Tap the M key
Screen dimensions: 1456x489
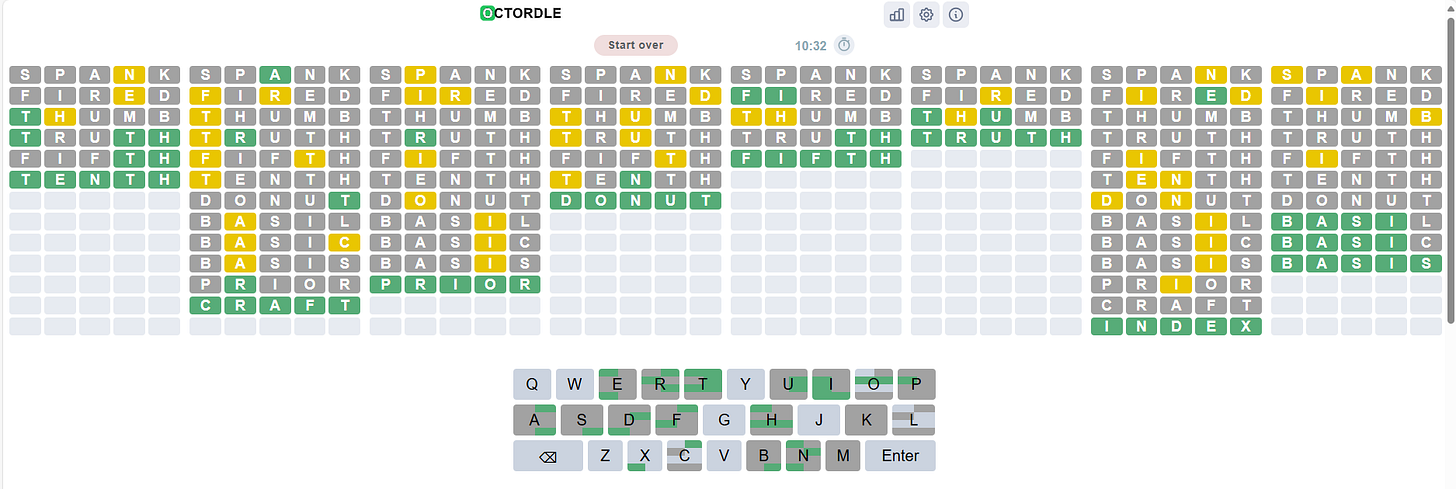point(843,456)
